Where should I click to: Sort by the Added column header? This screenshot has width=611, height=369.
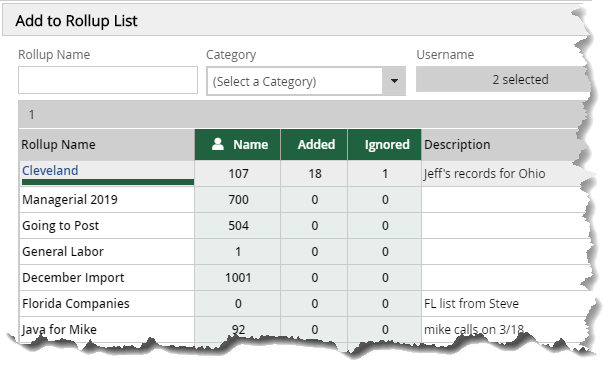(314, 145)
